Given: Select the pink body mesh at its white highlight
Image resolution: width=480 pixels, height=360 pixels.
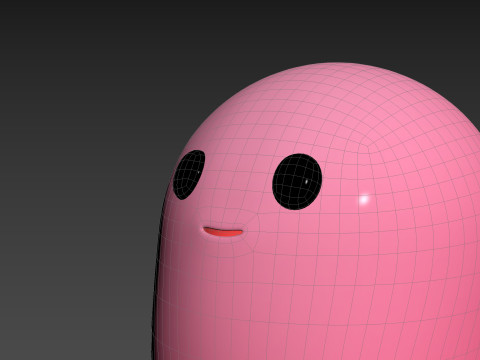Looking at the screenshot, I should (364, 200).
